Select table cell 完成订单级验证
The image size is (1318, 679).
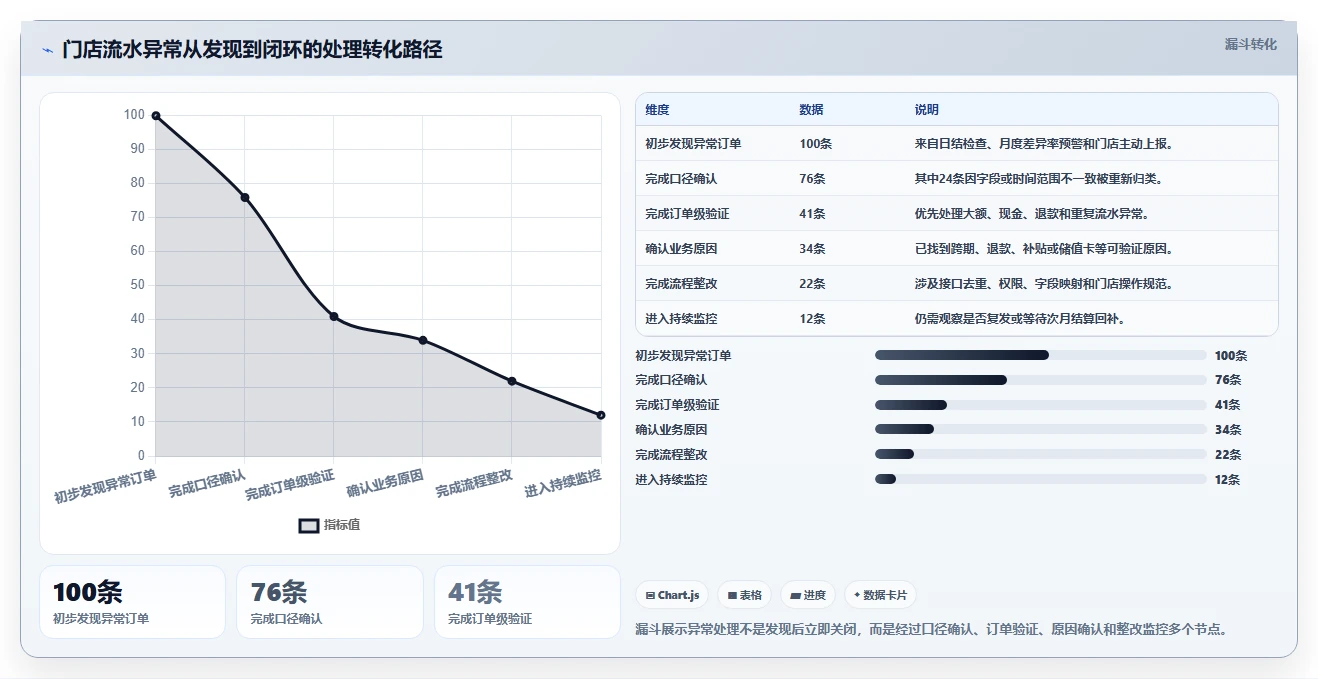coord(688,214)
